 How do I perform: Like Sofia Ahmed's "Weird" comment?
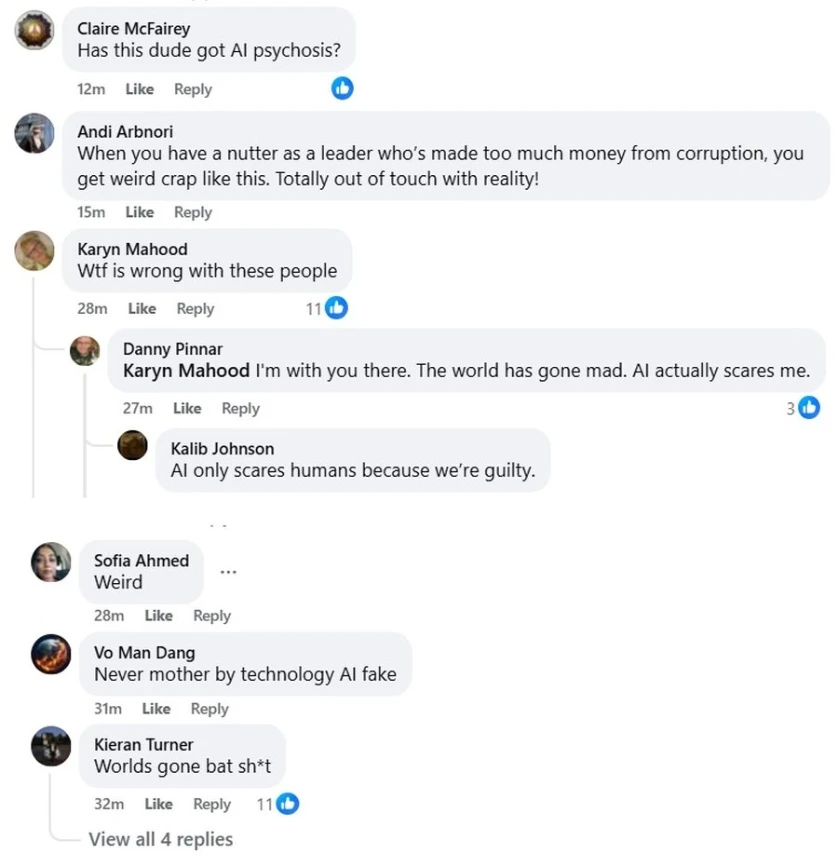[x=158, y=616]
